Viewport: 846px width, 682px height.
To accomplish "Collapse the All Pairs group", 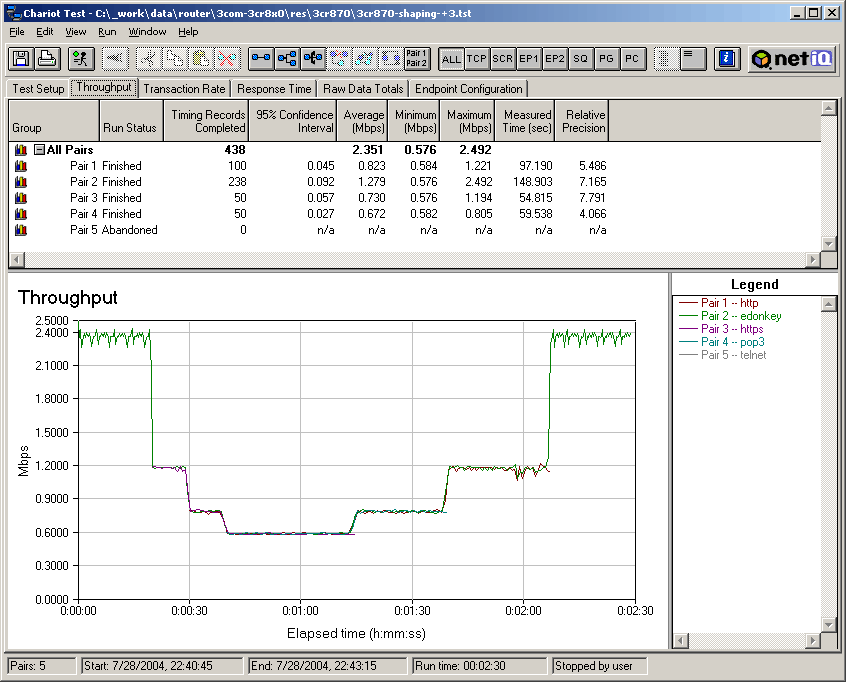I will (39, 150).
